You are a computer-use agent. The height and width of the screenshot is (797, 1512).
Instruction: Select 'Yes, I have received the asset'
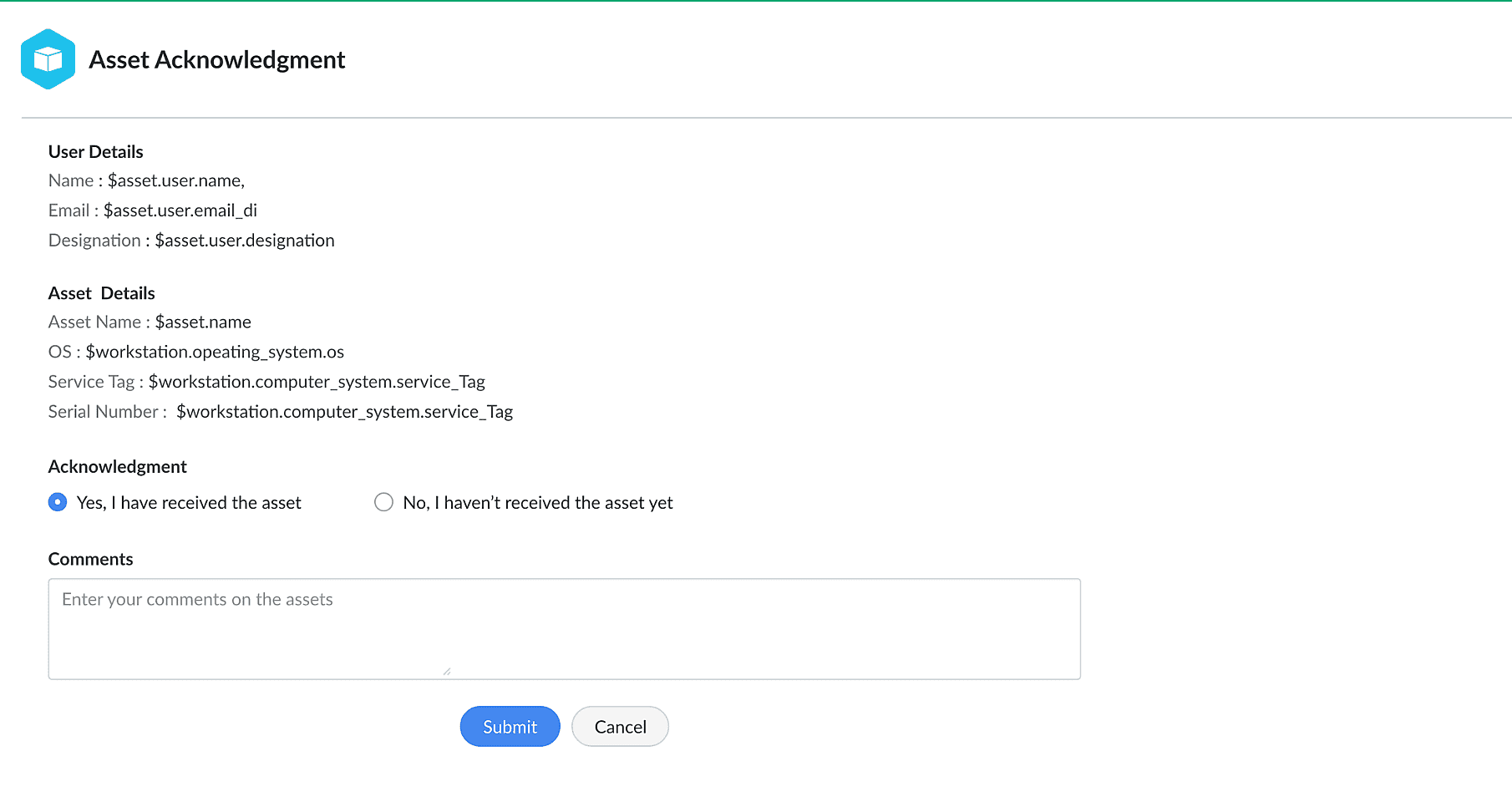(58, 502)
